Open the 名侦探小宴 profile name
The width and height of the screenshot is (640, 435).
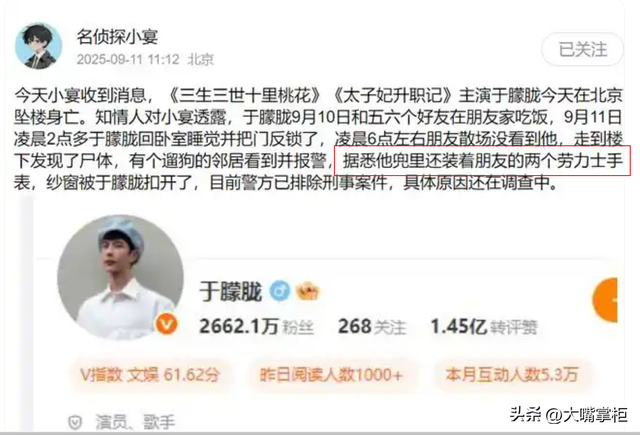pyautogui.click(x=117, y=37)
